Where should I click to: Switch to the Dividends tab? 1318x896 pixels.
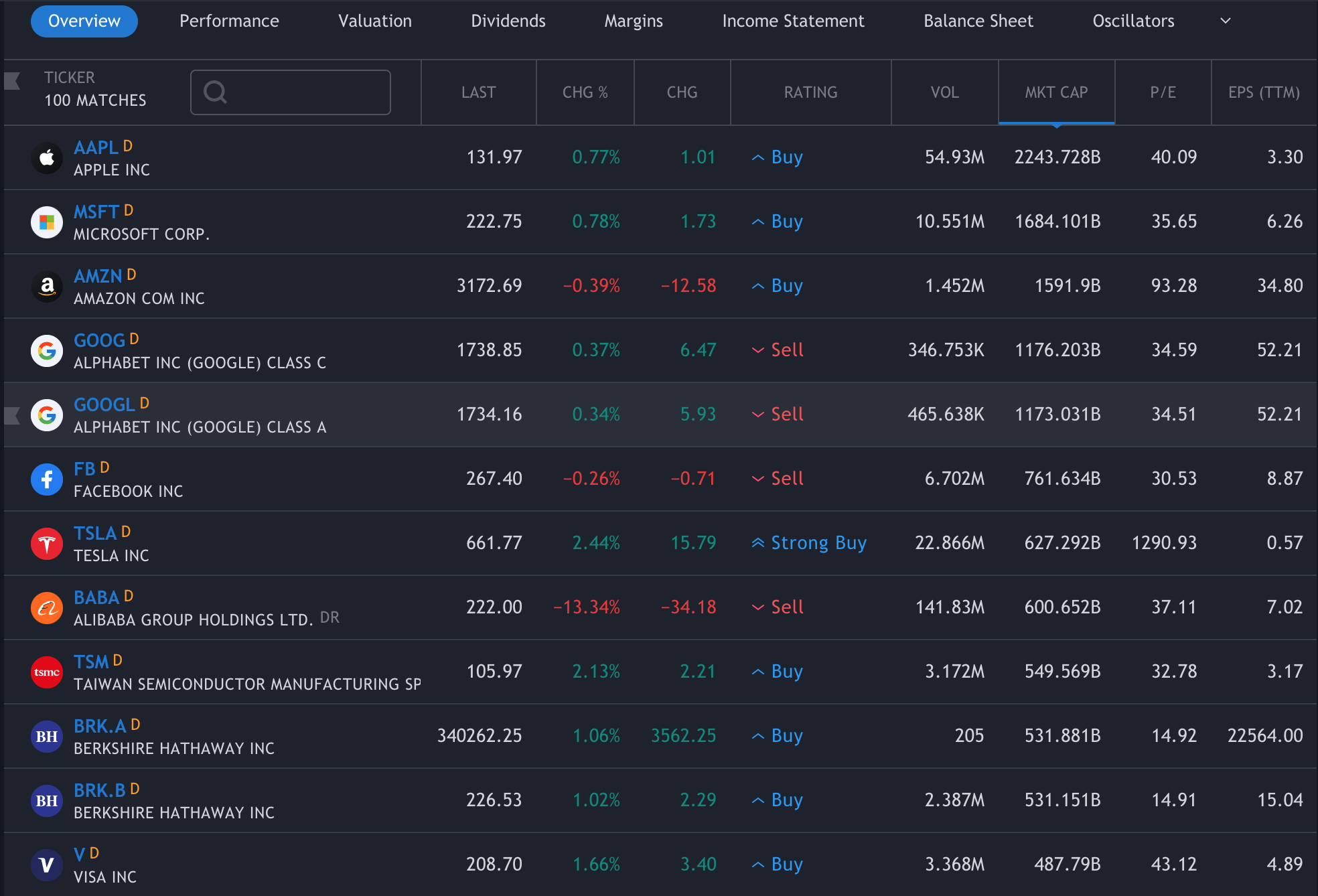(508, 21)
